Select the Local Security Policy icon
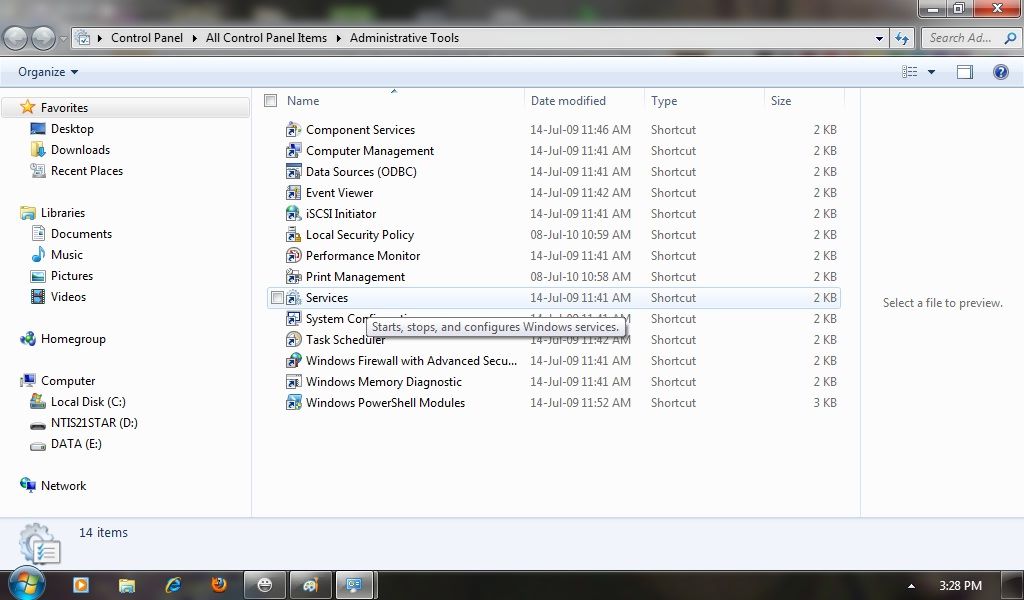Image resolution: width=1024 pixels, height=600 pixels. coord(293,234)
